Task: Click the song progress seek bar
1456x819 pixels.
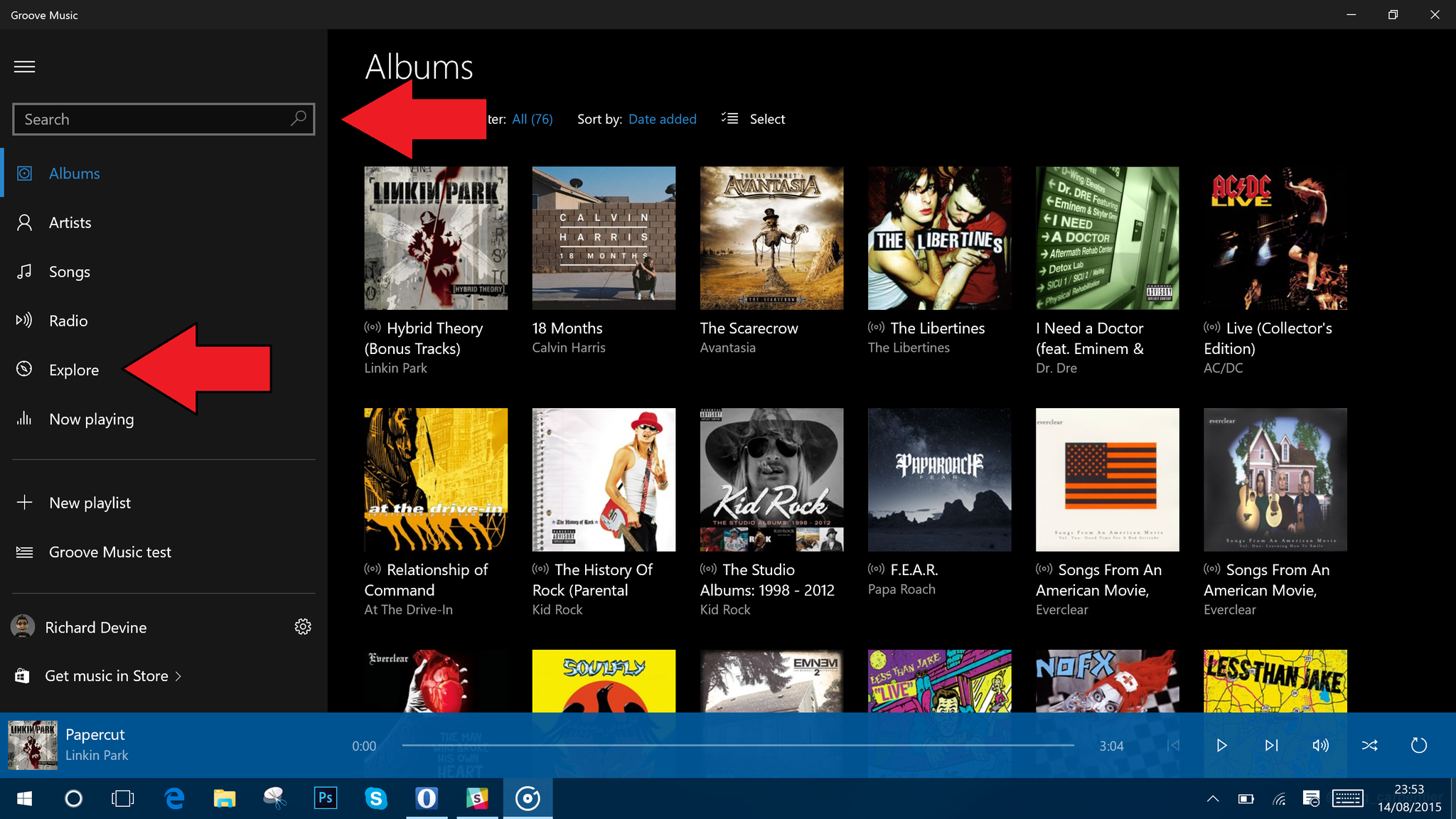Action: (x=737, y=745)
